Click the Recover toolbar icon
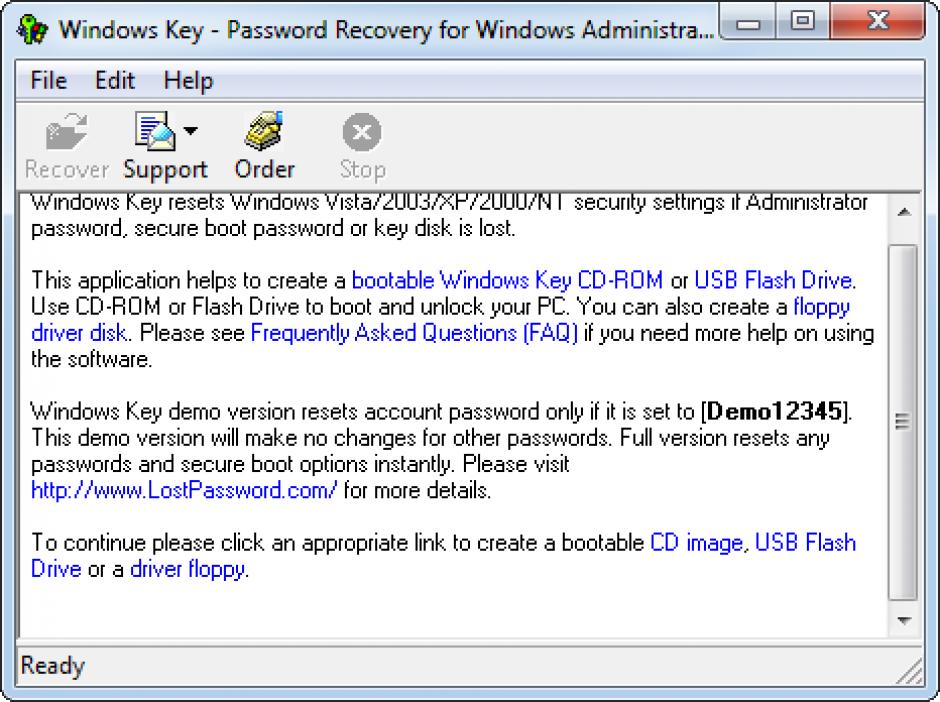The width and height of the screenshot is (940, 702). 66,133
